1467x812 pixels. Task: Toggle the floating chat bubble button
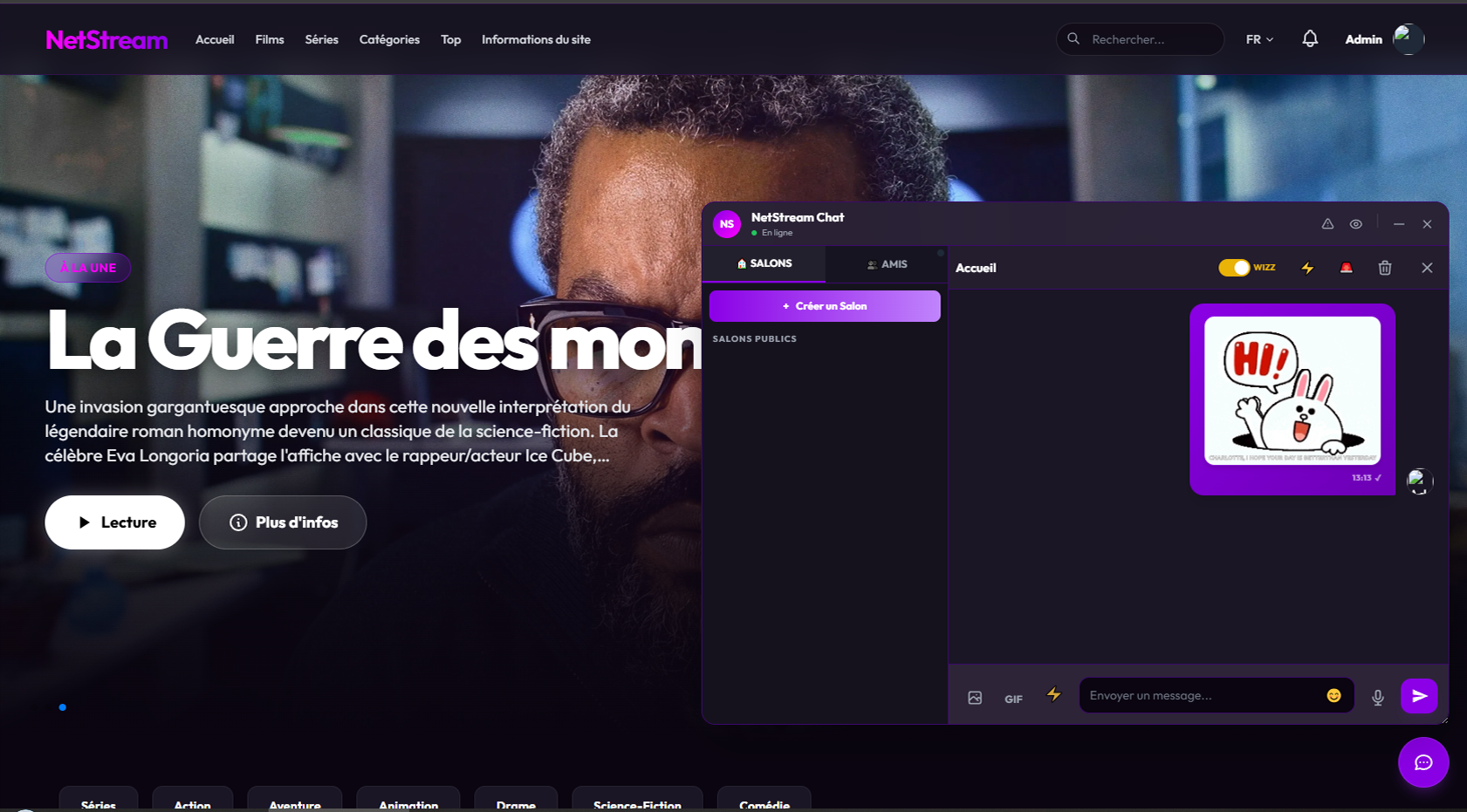click(x=1422, y=762)
